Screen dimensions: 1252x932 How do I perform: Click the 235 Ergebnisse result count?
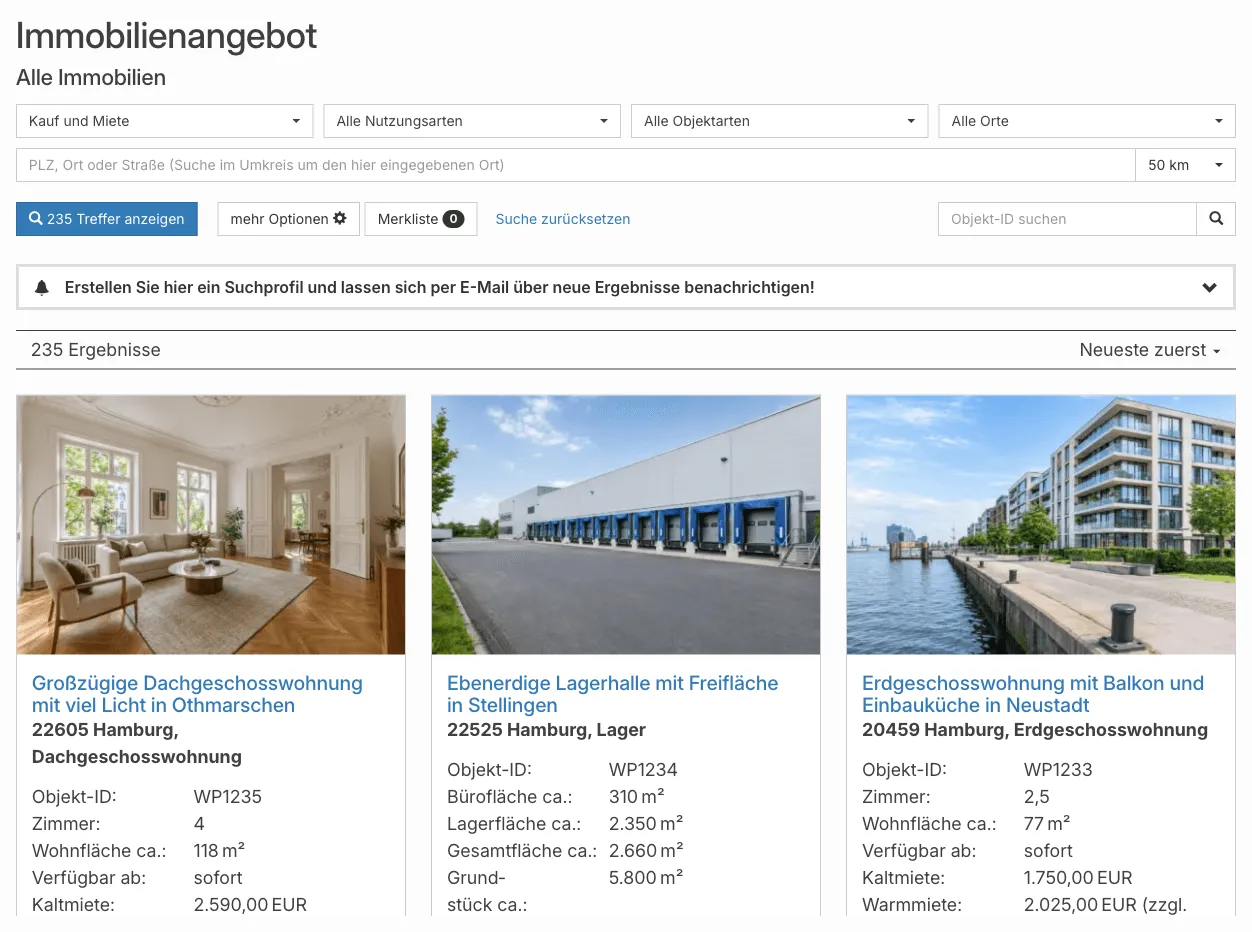[96, 350]
